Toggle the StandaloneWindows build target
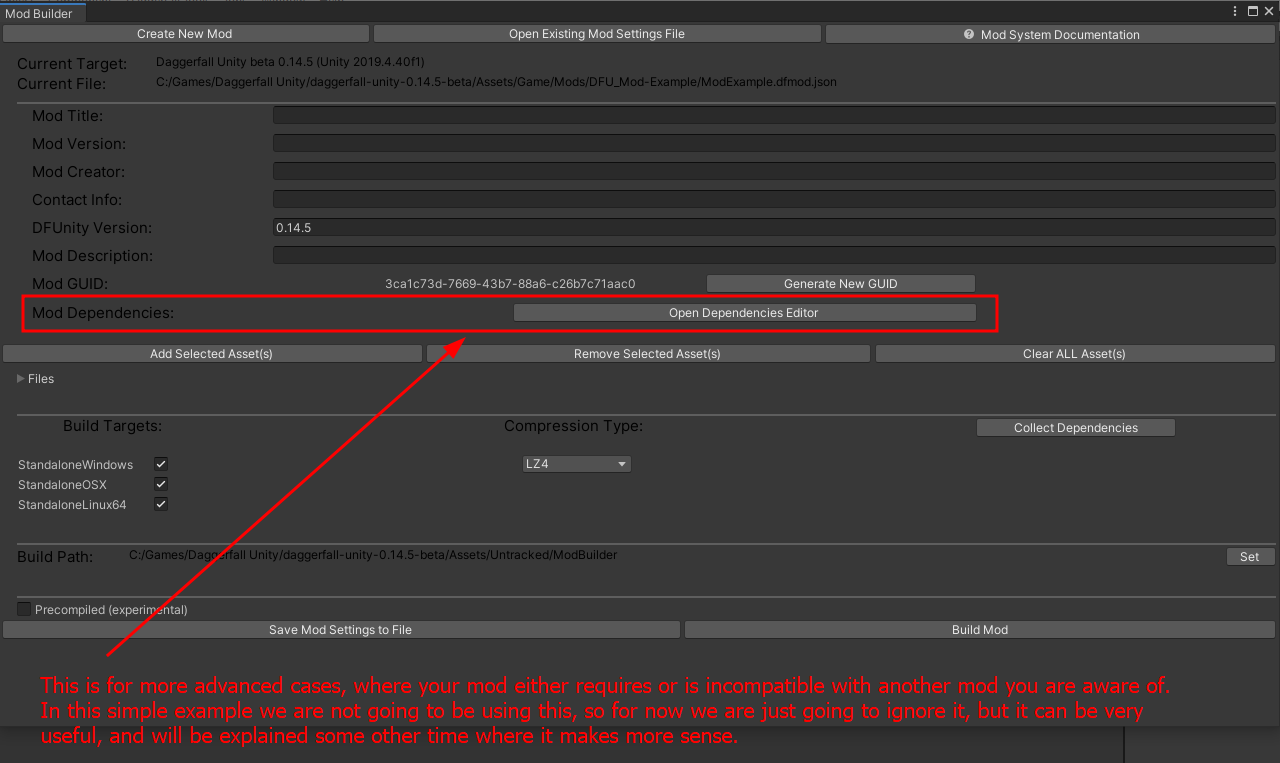The height and width of the screenshot is (763, 1280). coord(161,464)
